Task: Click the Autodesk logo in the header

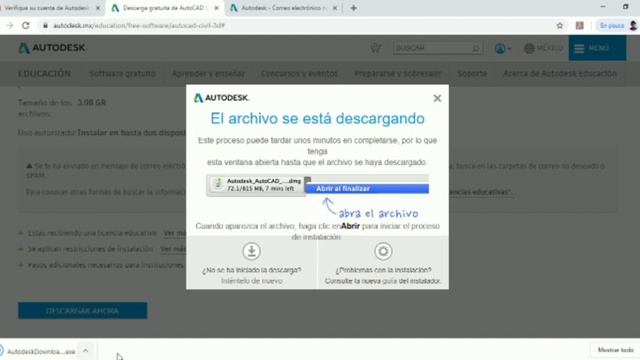Action: coord(52,48)
